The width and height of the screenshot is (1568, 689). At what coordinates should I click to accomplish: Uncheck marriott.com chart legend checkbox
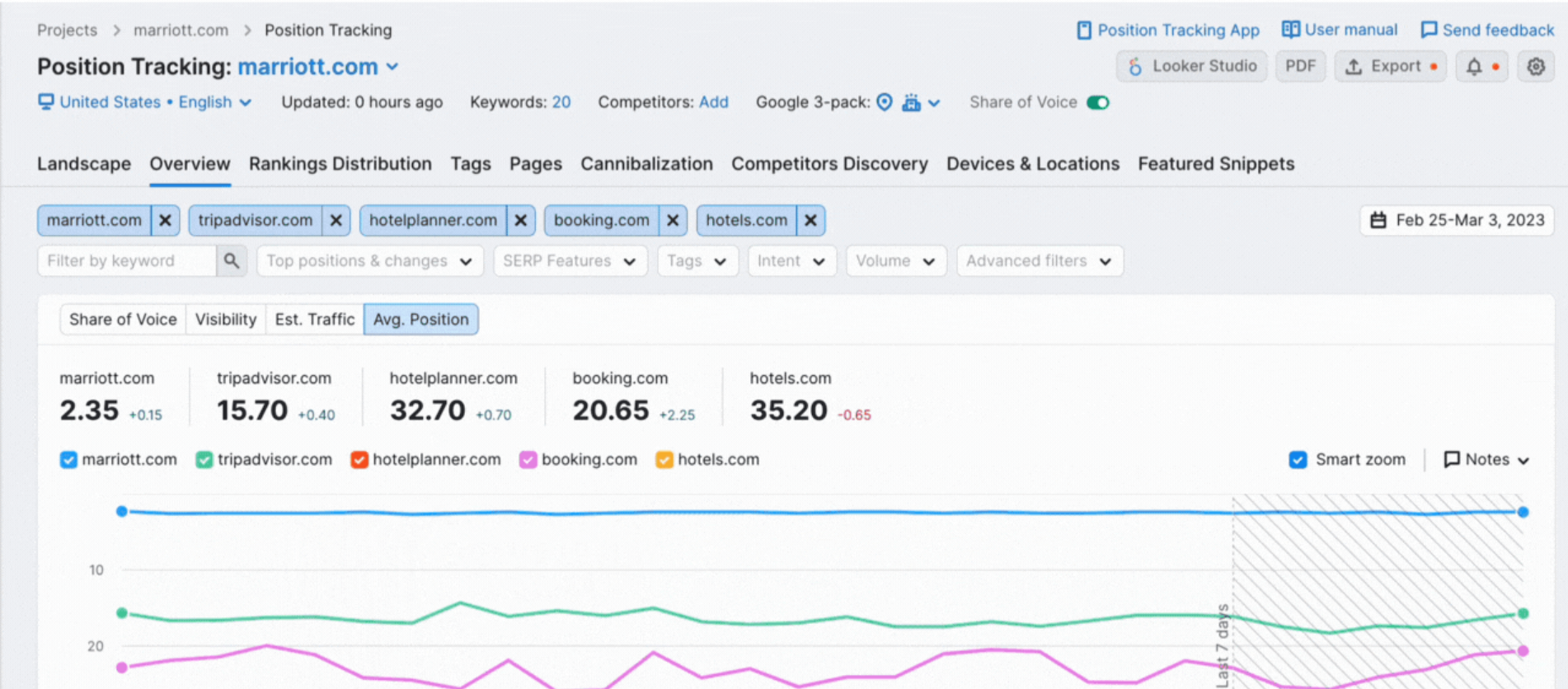point(68,460)
